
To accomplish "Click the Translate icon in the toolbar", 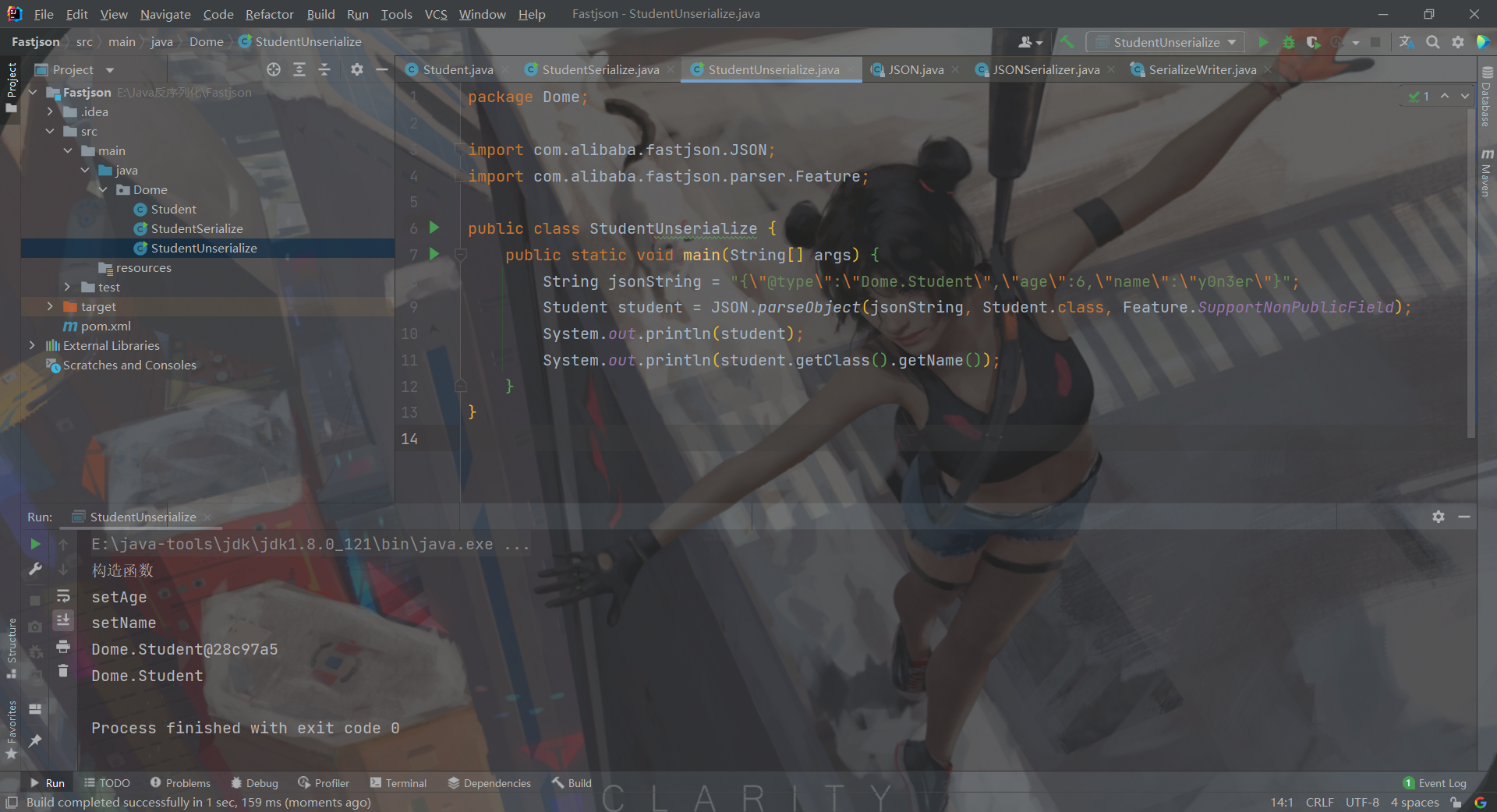I will pos(1407,42).
